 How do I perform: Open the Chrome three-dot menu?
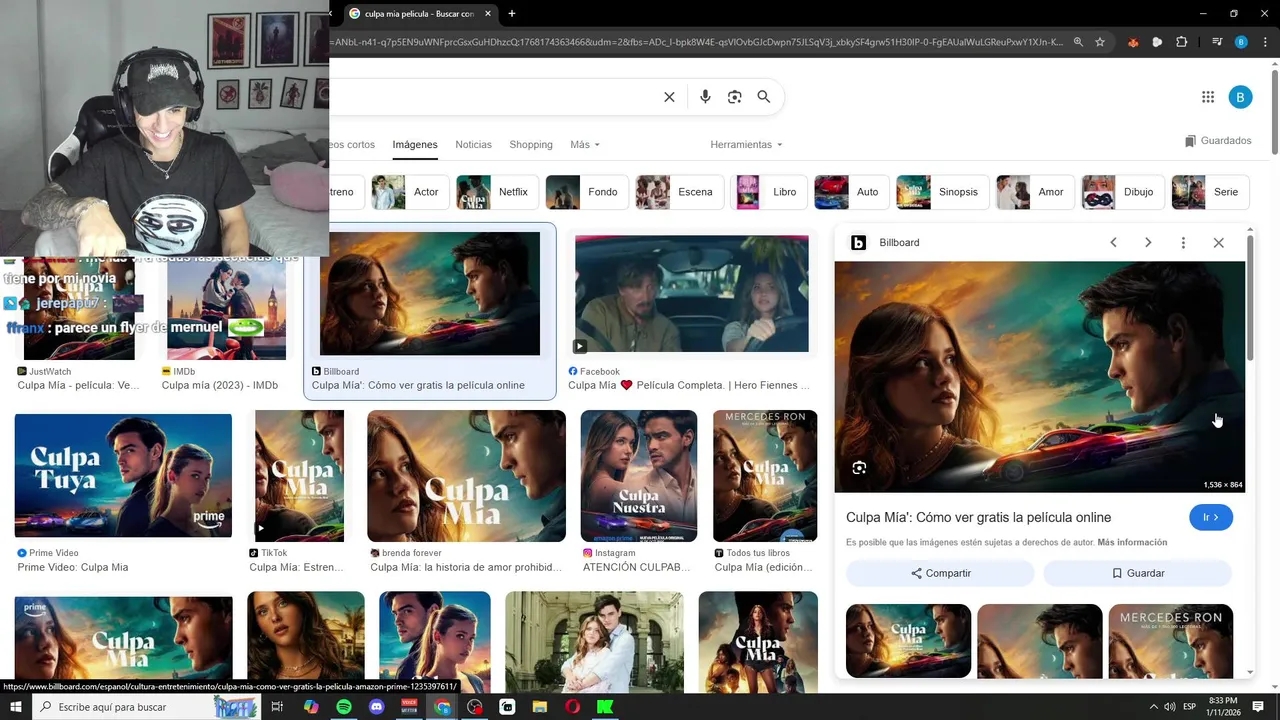[1265, 42]
